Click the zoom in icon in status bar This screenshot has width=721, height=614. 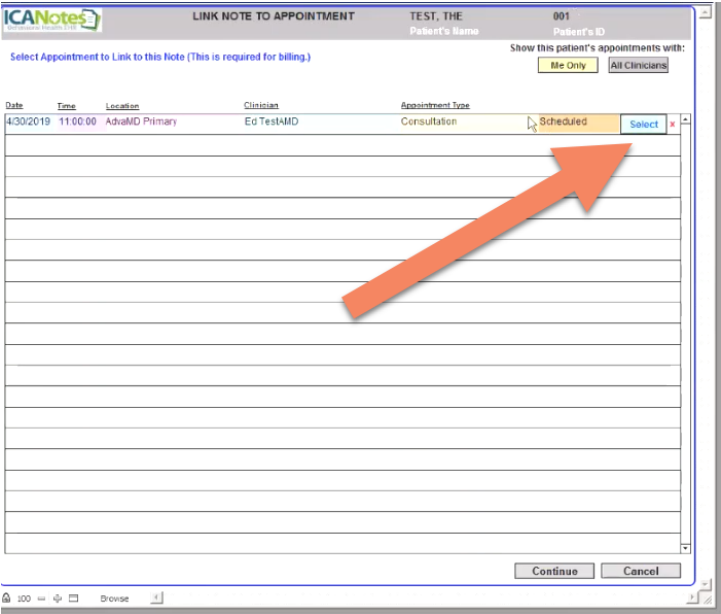point(57,598)
